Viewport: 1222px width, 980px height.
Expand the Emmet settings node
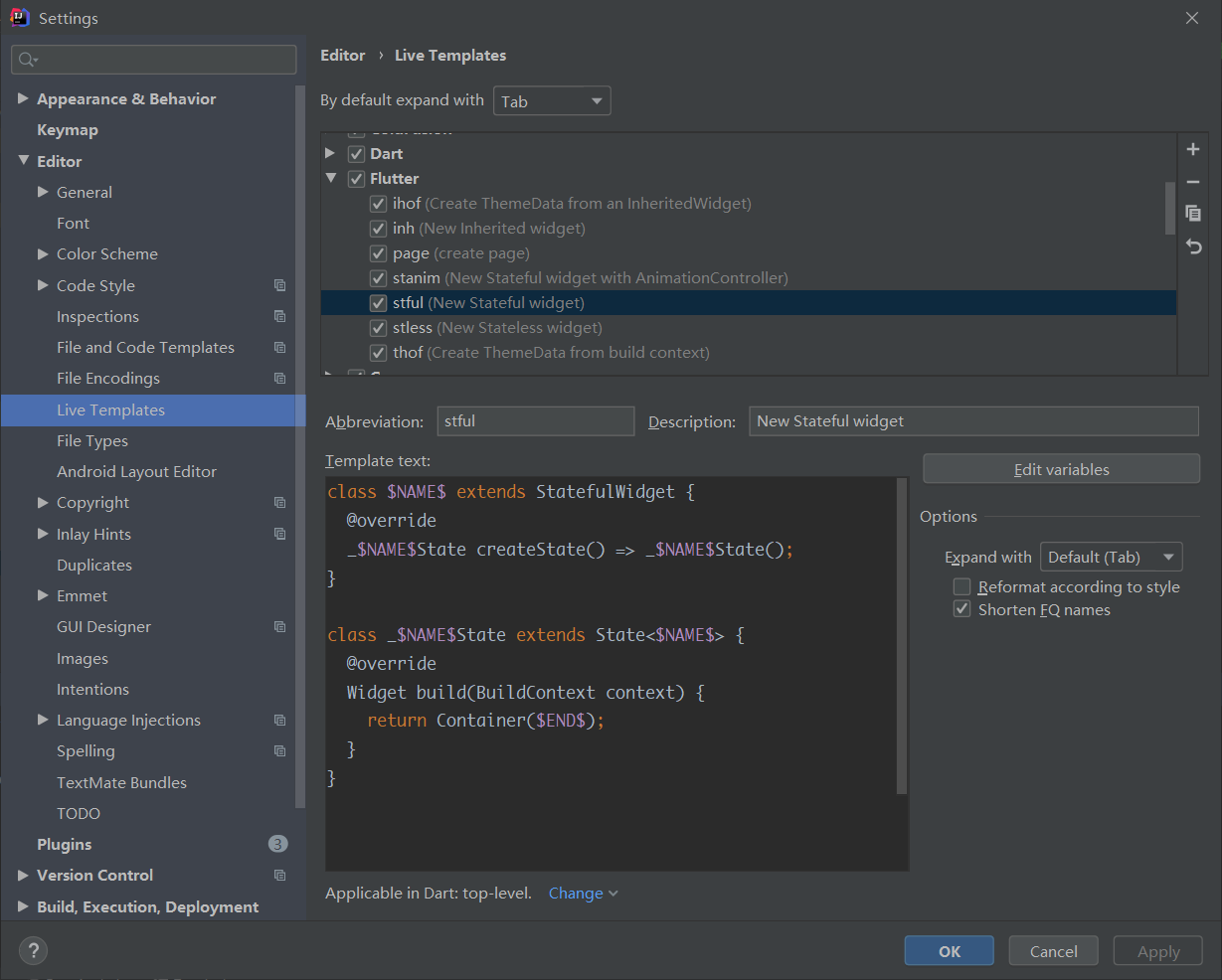pos(43,595)
